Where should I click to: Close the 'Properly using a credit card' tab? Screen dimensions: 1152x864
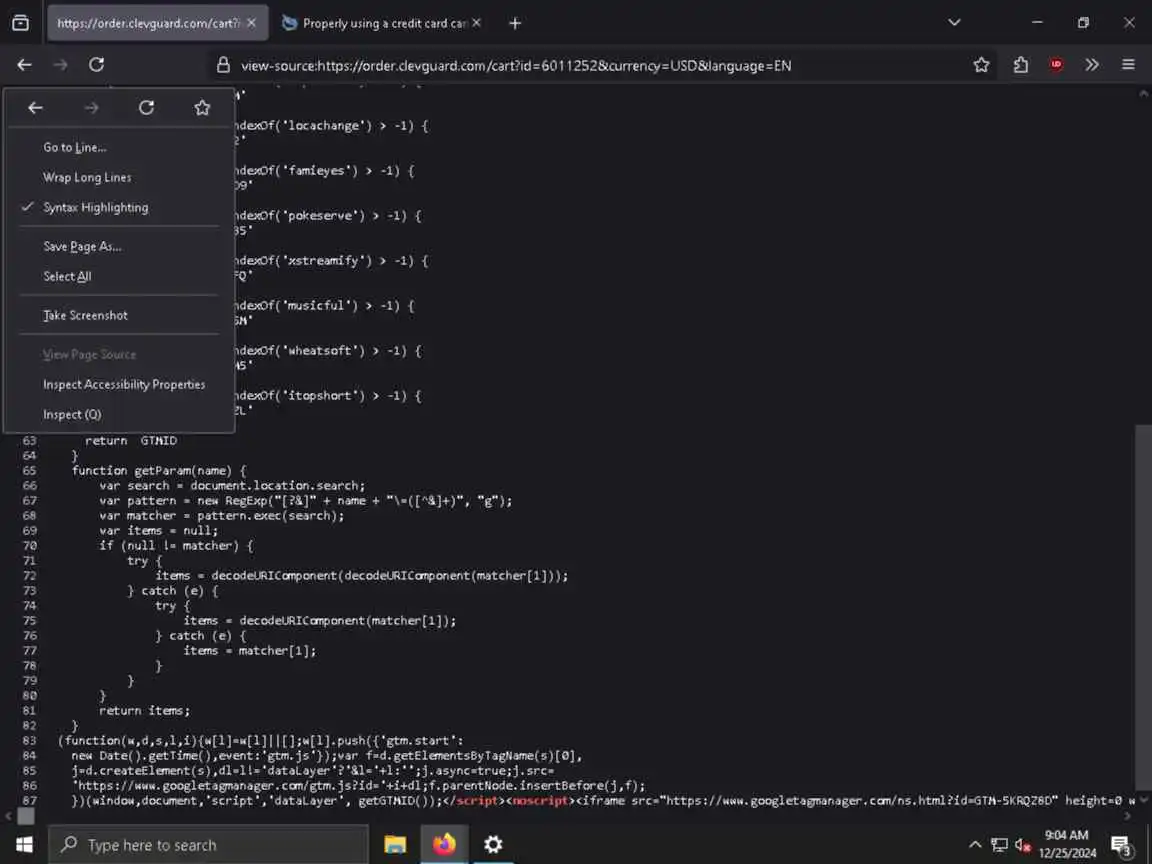click(476, 23)
